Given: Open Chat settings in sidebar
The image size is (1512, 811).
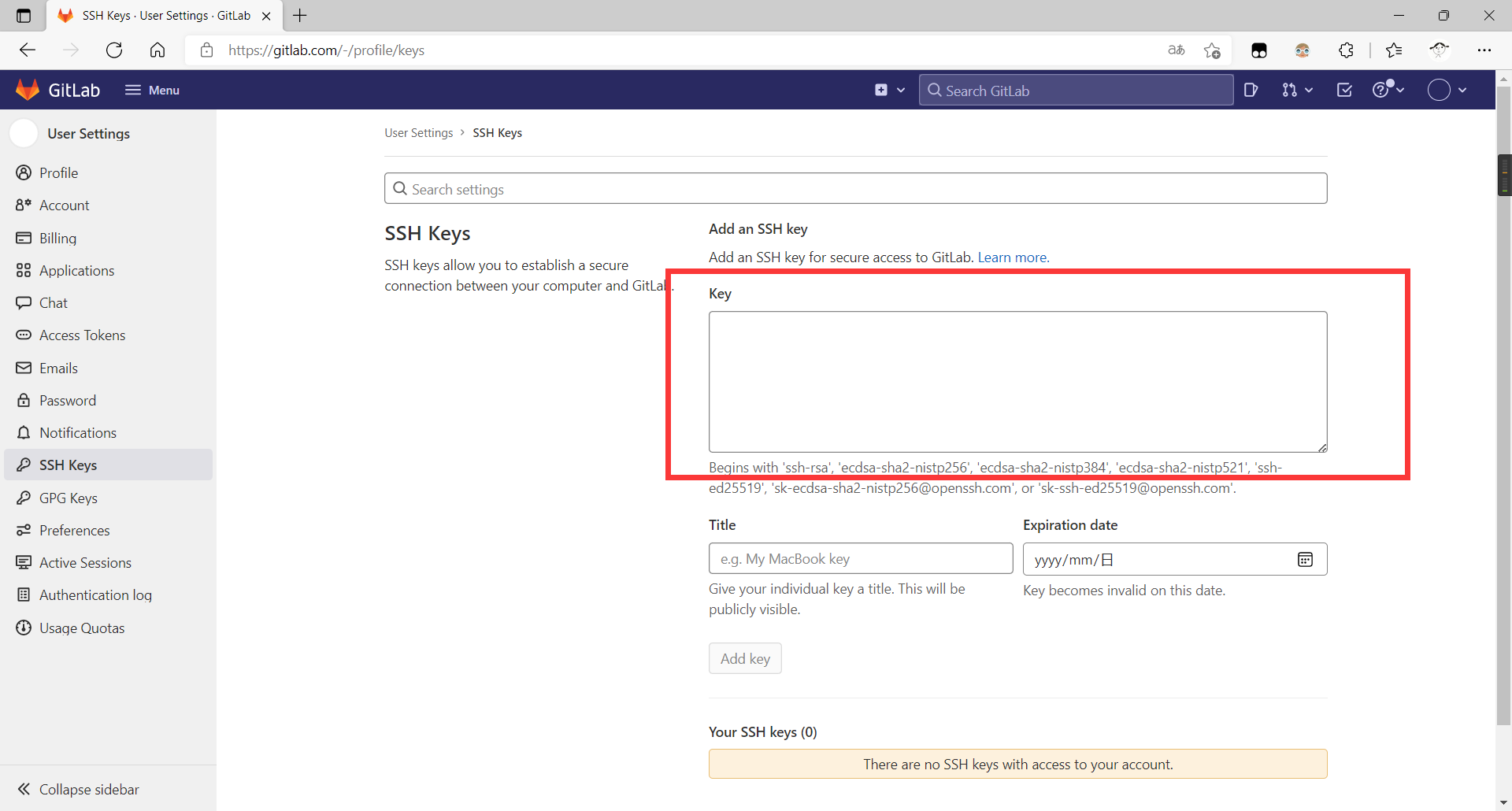Looking at the screenshot, I should tap(109, 302).
